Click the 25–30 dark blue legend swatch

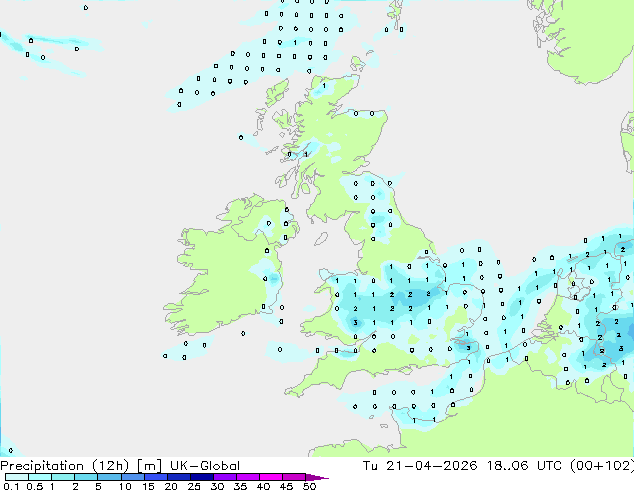[202, 477]
